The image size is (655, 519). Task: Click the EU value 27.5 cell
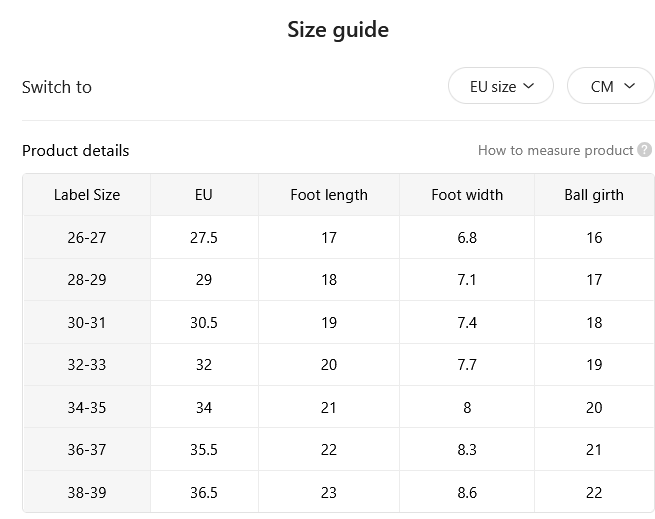[x=204, y=237]
